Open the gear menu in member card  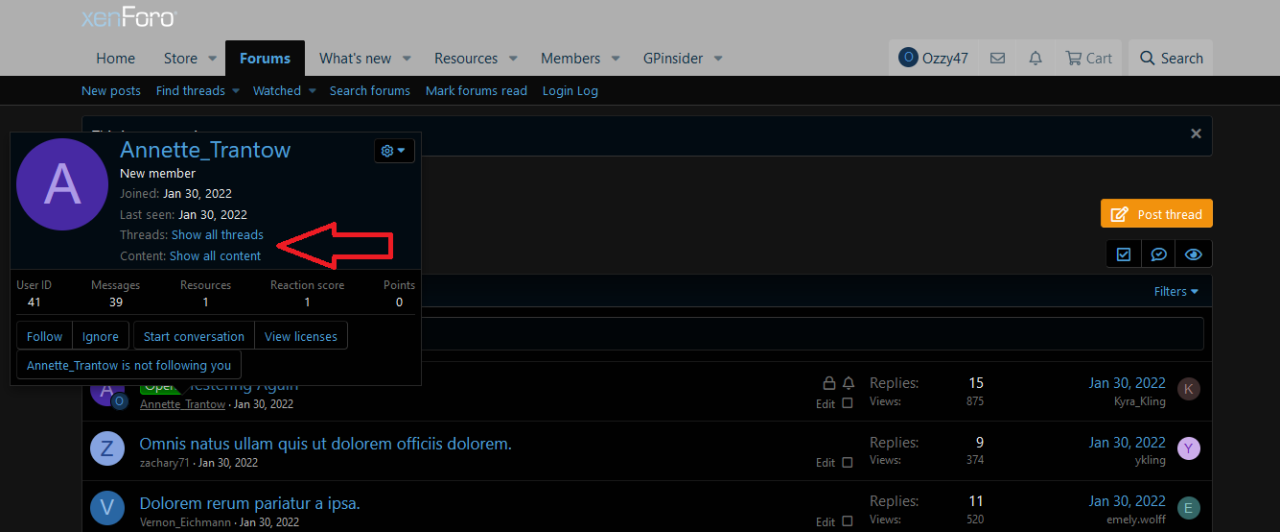coord(394,150)
